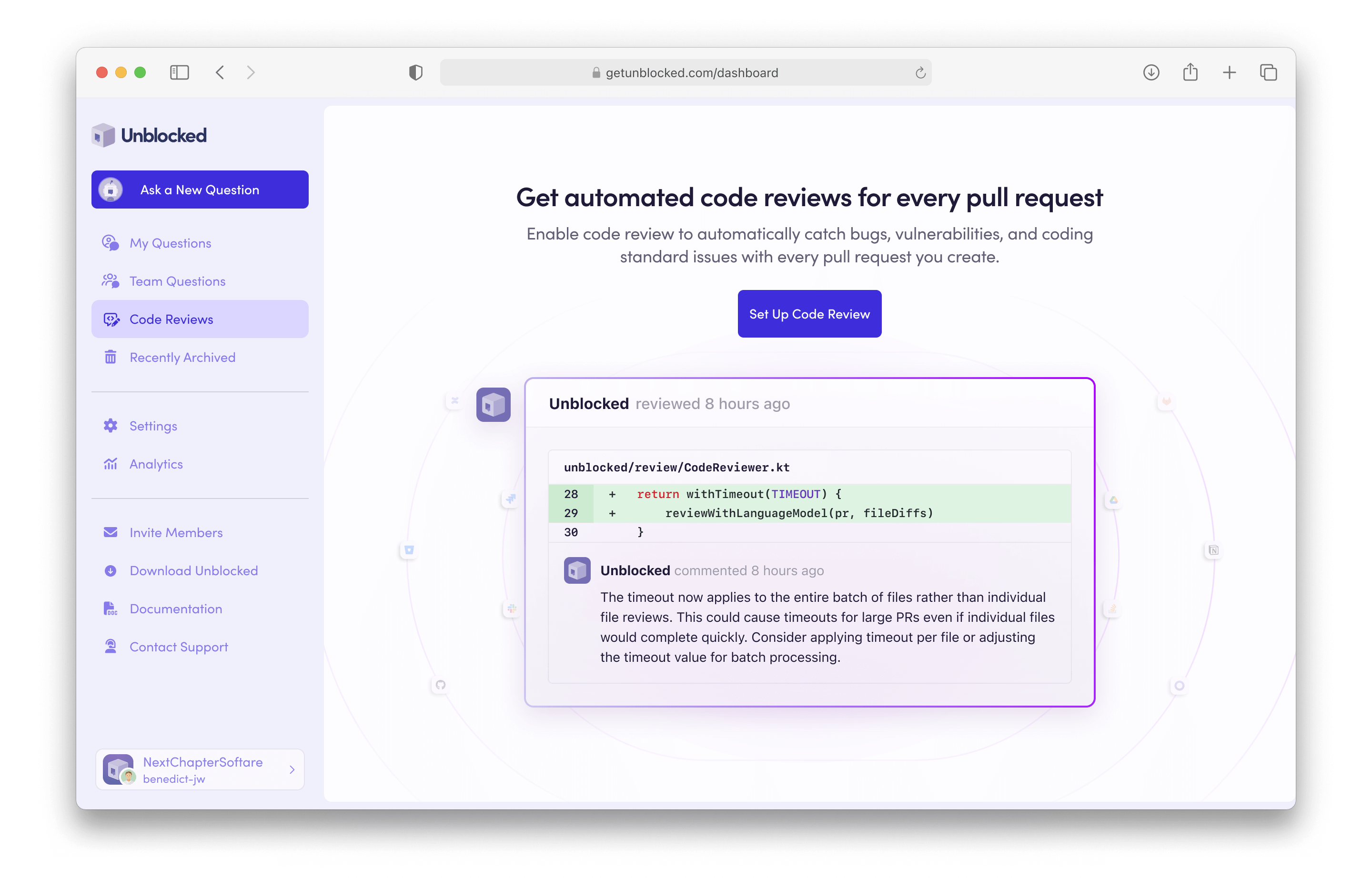The width and height of the screenshot is (1372, 878).
Task: Switch to the Code Reviews section
Action: [x=171, y=319]
